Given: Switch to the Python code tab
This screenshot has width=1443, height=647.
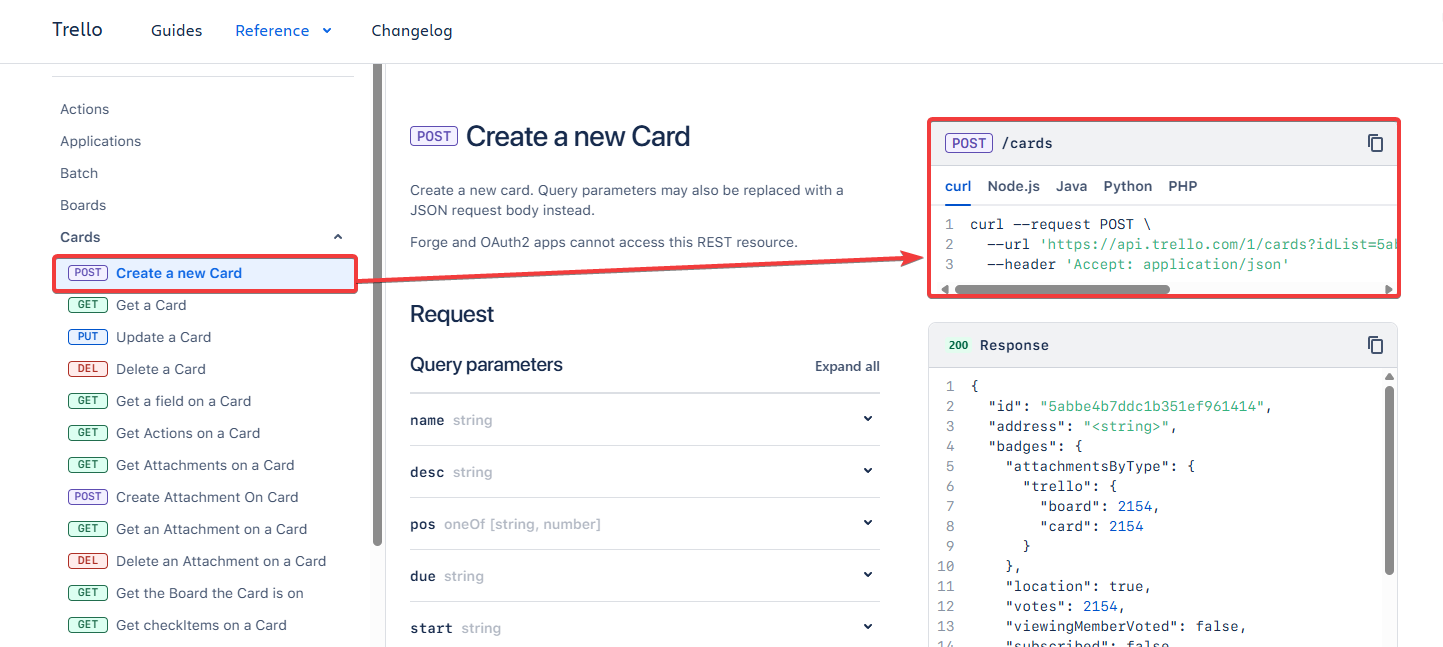Looking at the screenshot, I should (x=1127, y=186).
